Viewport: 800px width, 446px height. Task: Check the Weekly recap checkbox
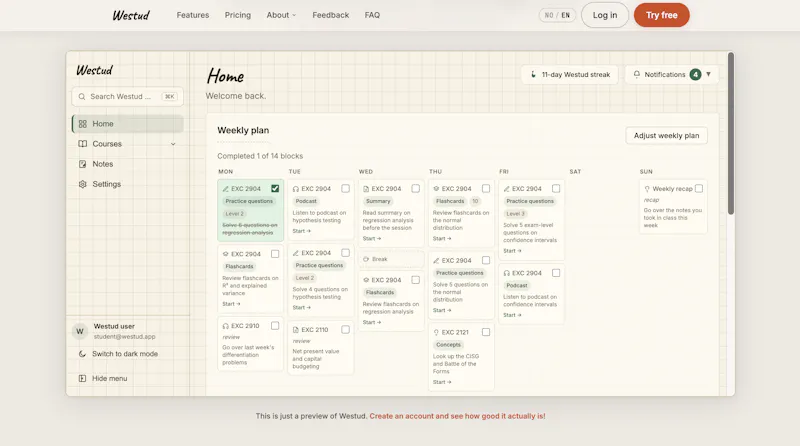click(699, 188)
